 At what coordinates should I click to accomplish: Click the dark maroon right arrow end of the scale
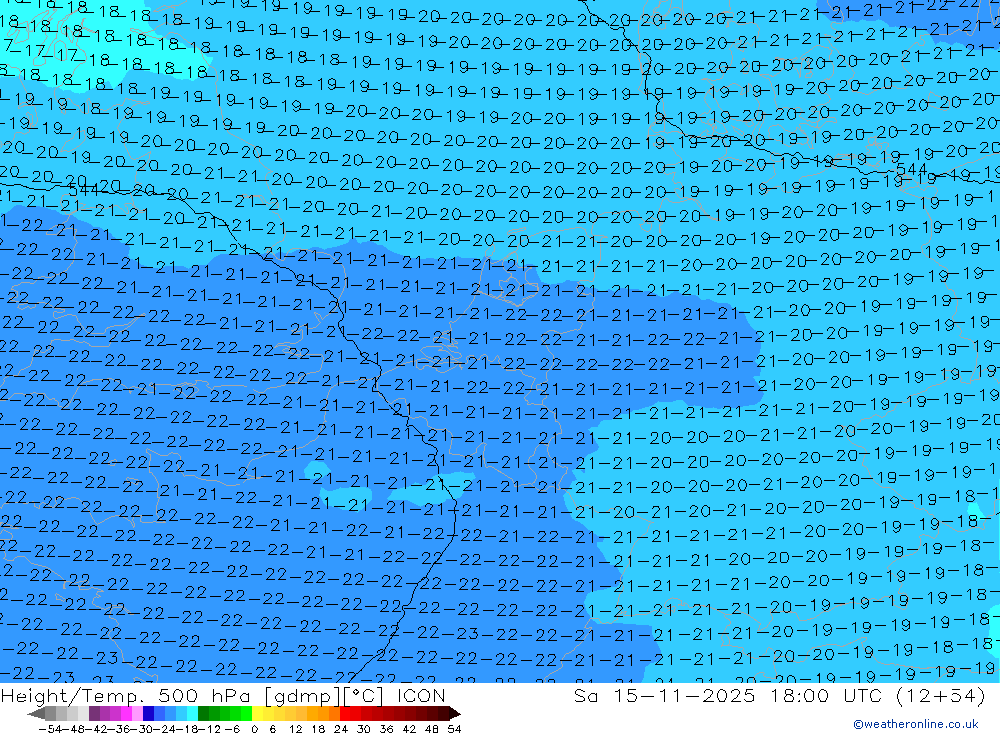coord(455,714)
